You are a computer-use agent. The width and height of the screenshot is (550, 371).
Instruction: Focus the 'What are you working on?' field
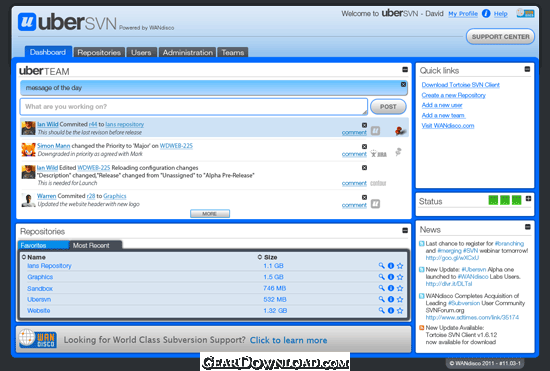tap(194, 107)
